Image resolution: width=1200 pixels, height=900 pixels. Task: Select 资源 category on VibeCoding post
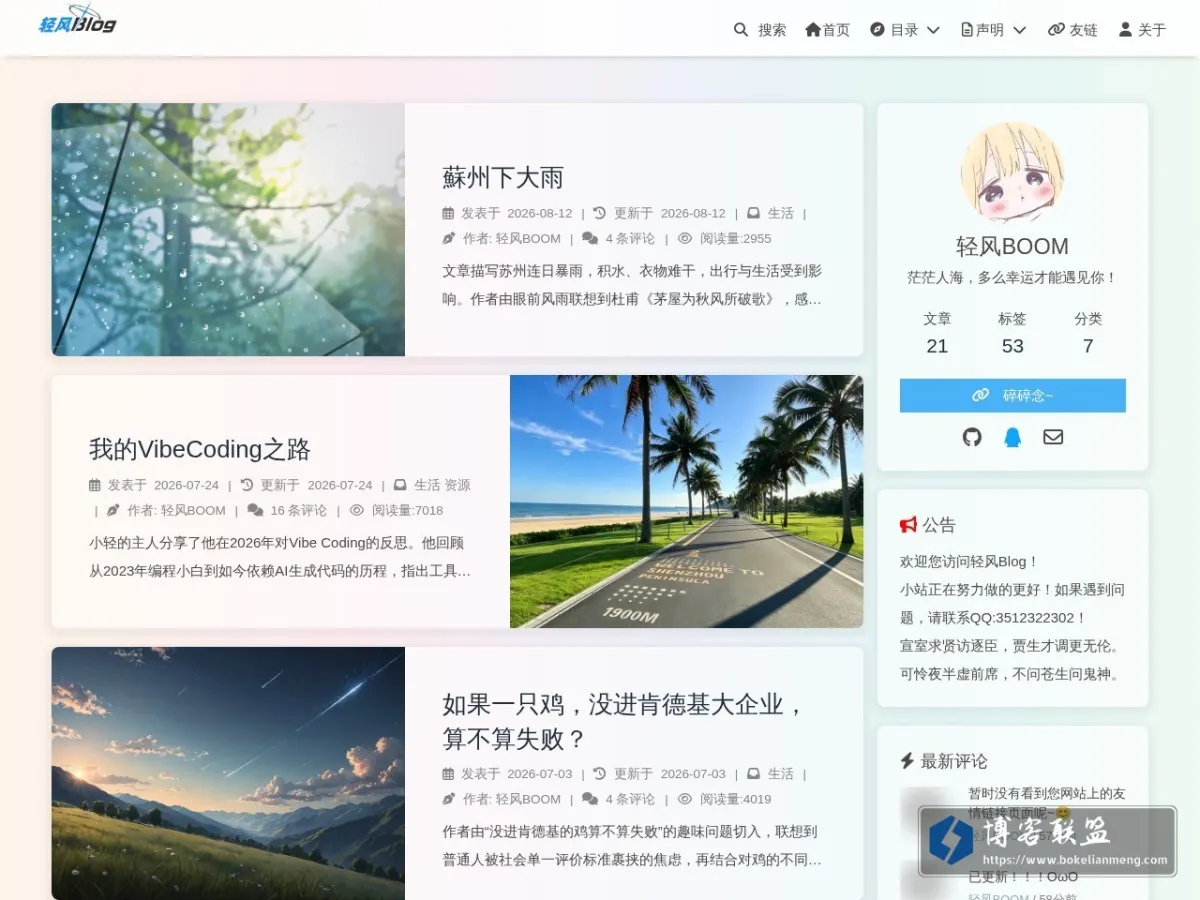pos(457,485)
